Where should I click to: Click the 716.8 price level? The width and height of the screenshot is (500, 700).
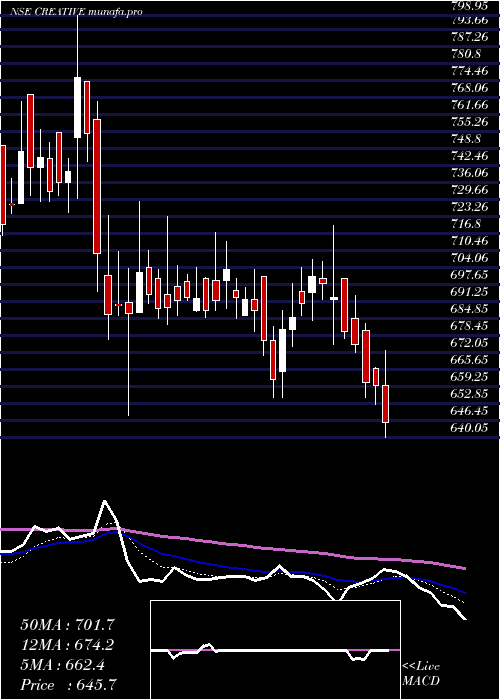pyautogui.click(x=466, y=224)
